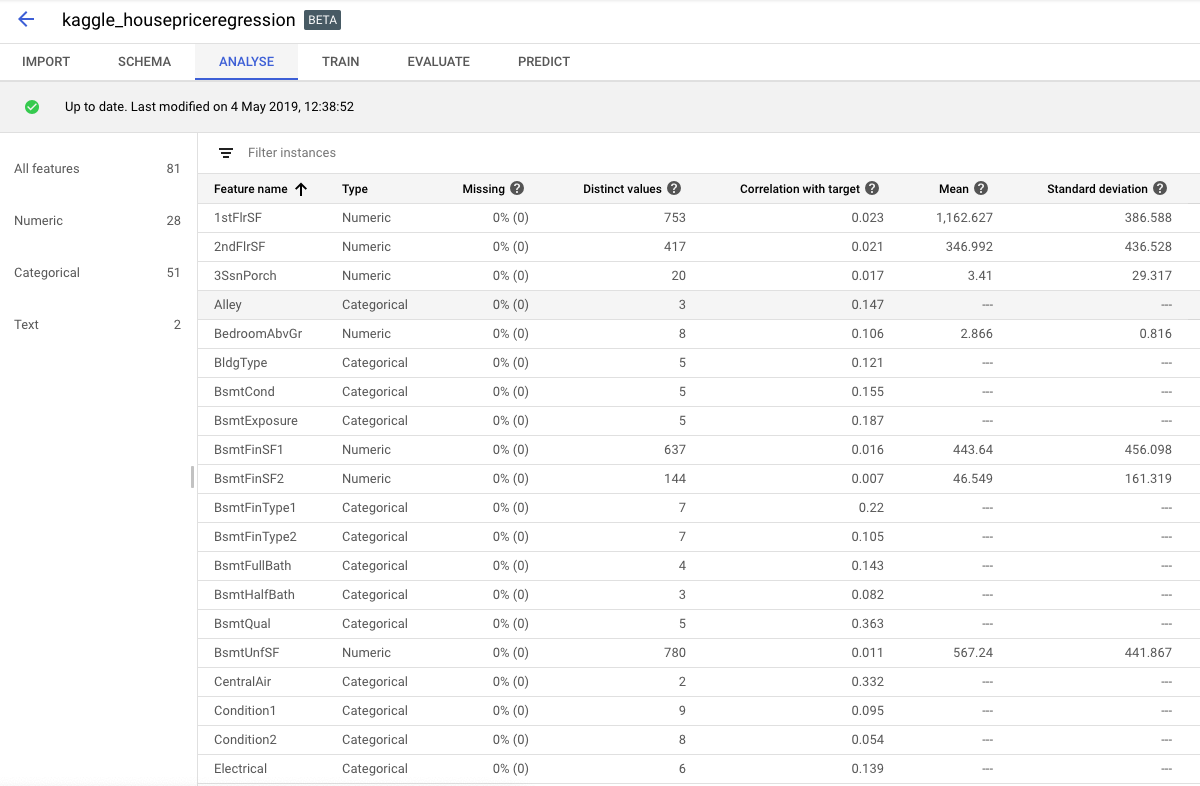Select the BldgType feature row
The height and width of the screenshot is (786, 1200).
699,363
